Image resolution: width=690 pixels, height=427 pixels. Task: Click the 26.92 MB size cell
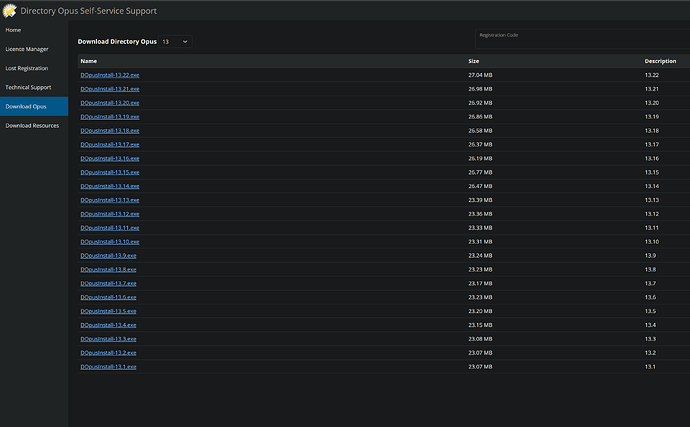(x=480, y=103)
